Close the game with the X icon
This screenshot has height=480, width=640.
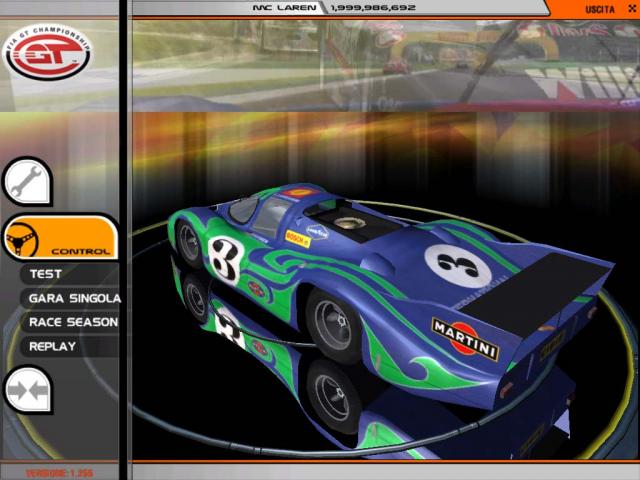pos(632,9)
